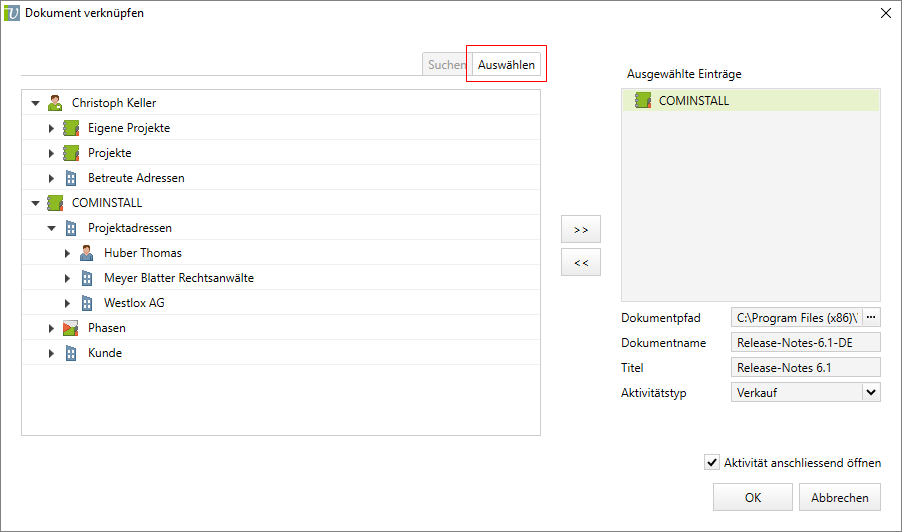Viewport: 902px width, 532px height.
Task: Click the Titel input field
Action: 805,368
